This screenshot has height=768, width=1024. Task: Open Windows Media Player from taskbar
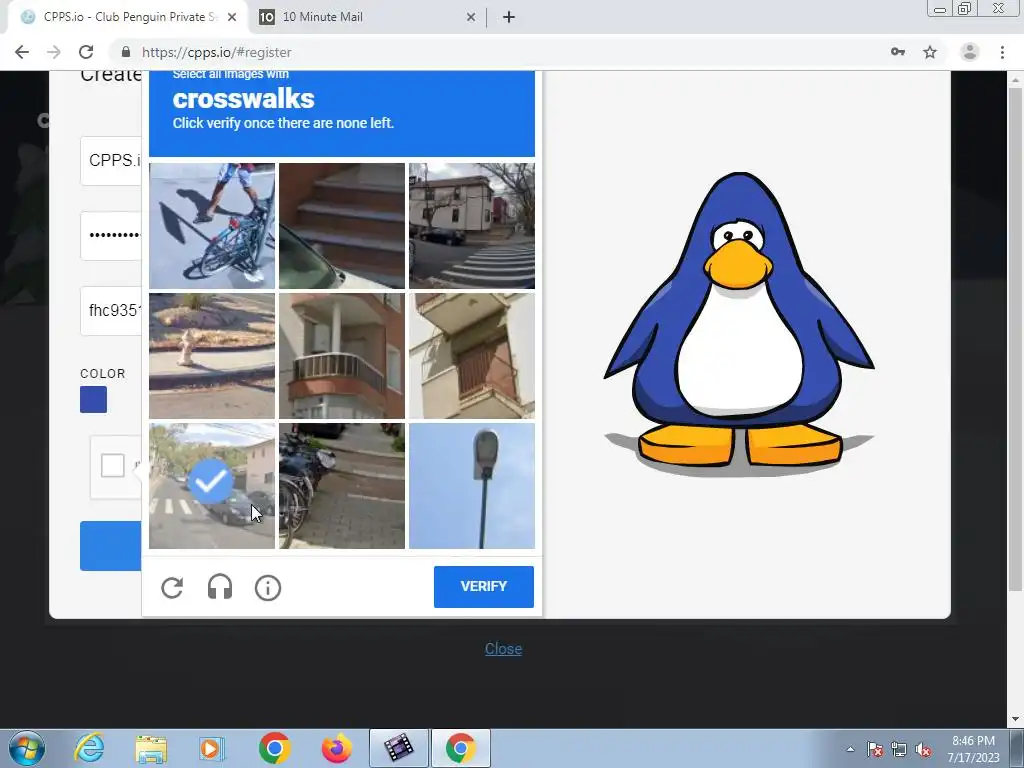click(x=212, y=748)
